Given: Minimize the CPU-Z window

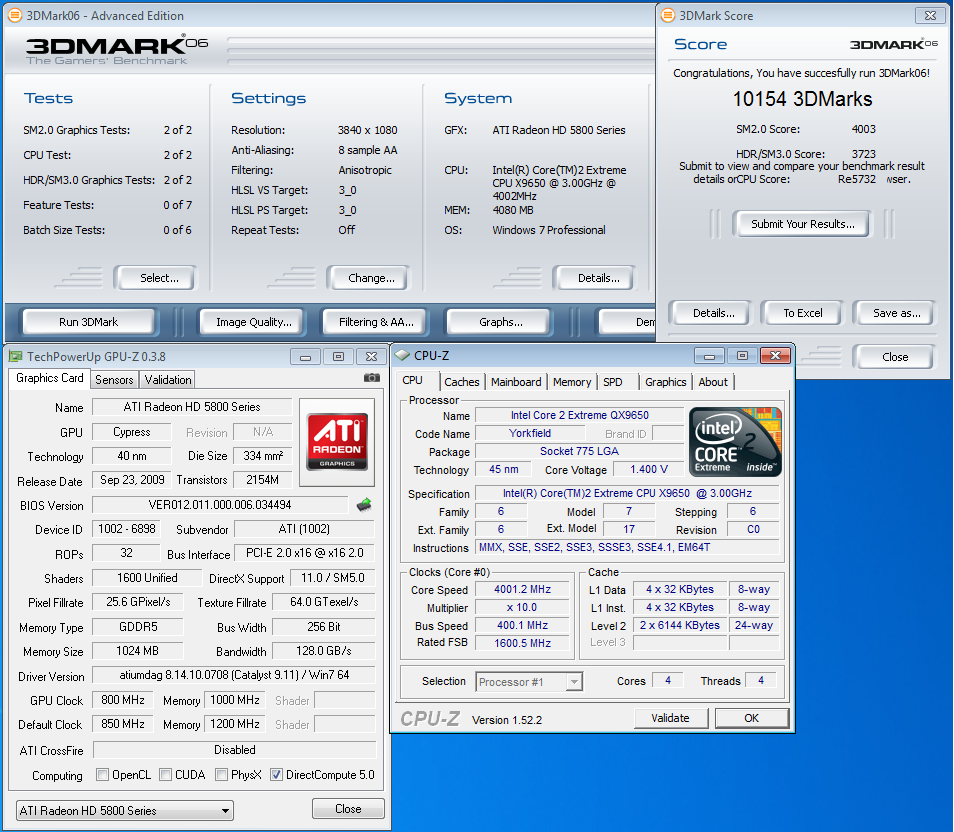Looking at the screenshot, I should [709, 355].
